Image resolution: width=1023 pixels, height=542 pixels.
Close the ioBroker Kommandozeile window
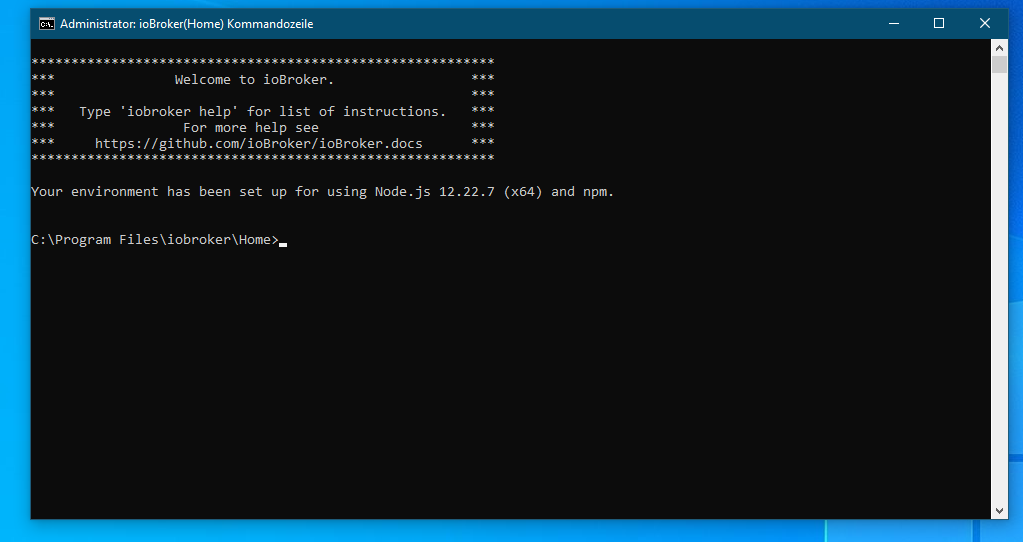coord(985,23)
